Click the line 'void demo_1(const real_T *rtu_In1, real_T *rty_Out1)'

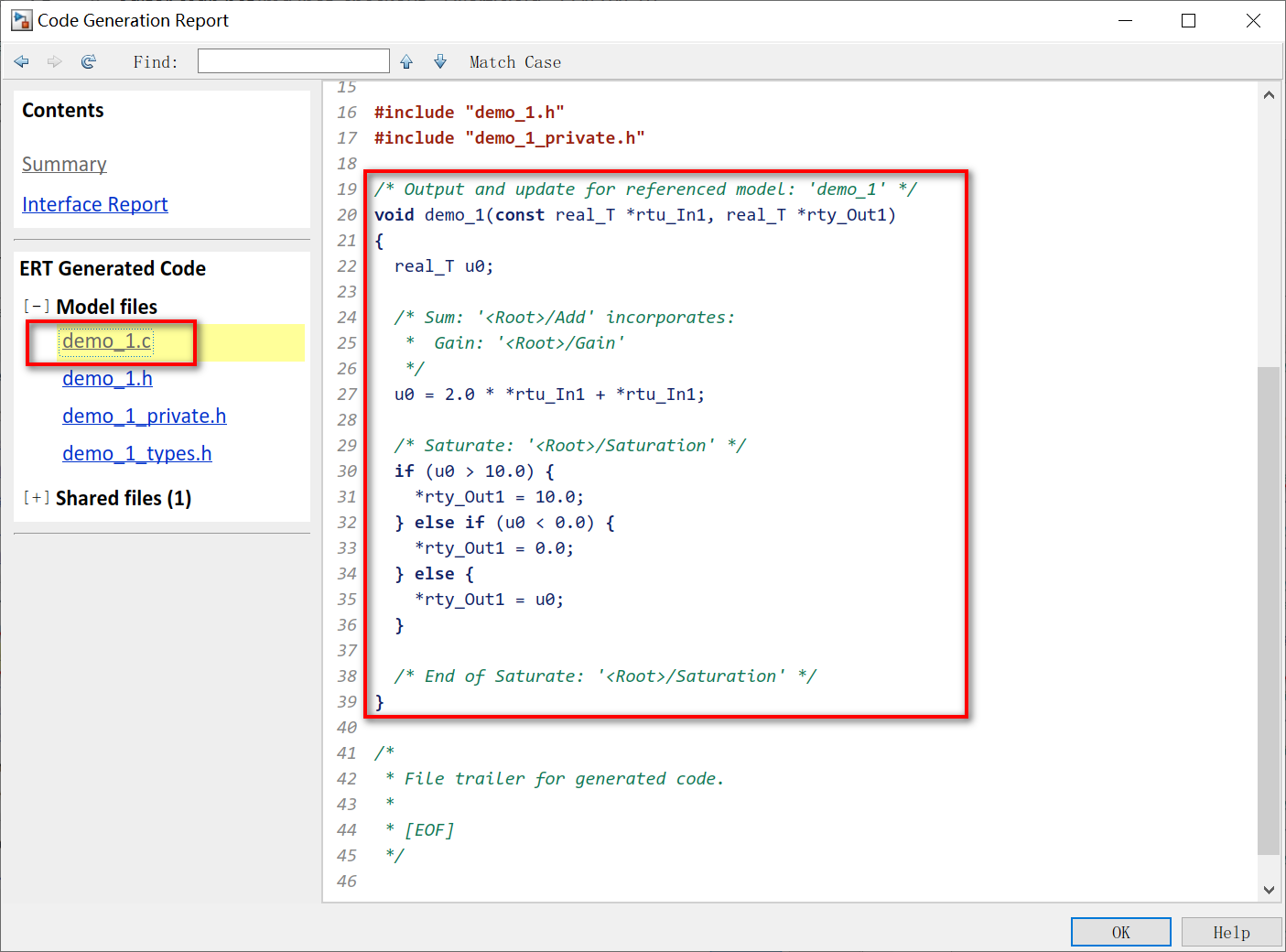coord(635,215)
